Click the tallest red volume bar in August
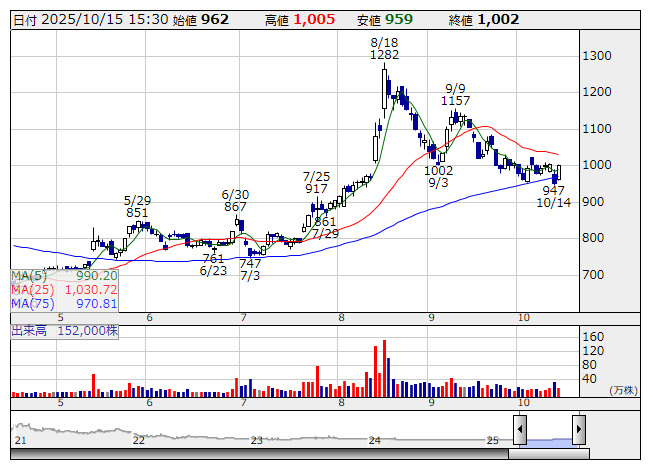Screen dimensions: 653x470 [384, 368]
